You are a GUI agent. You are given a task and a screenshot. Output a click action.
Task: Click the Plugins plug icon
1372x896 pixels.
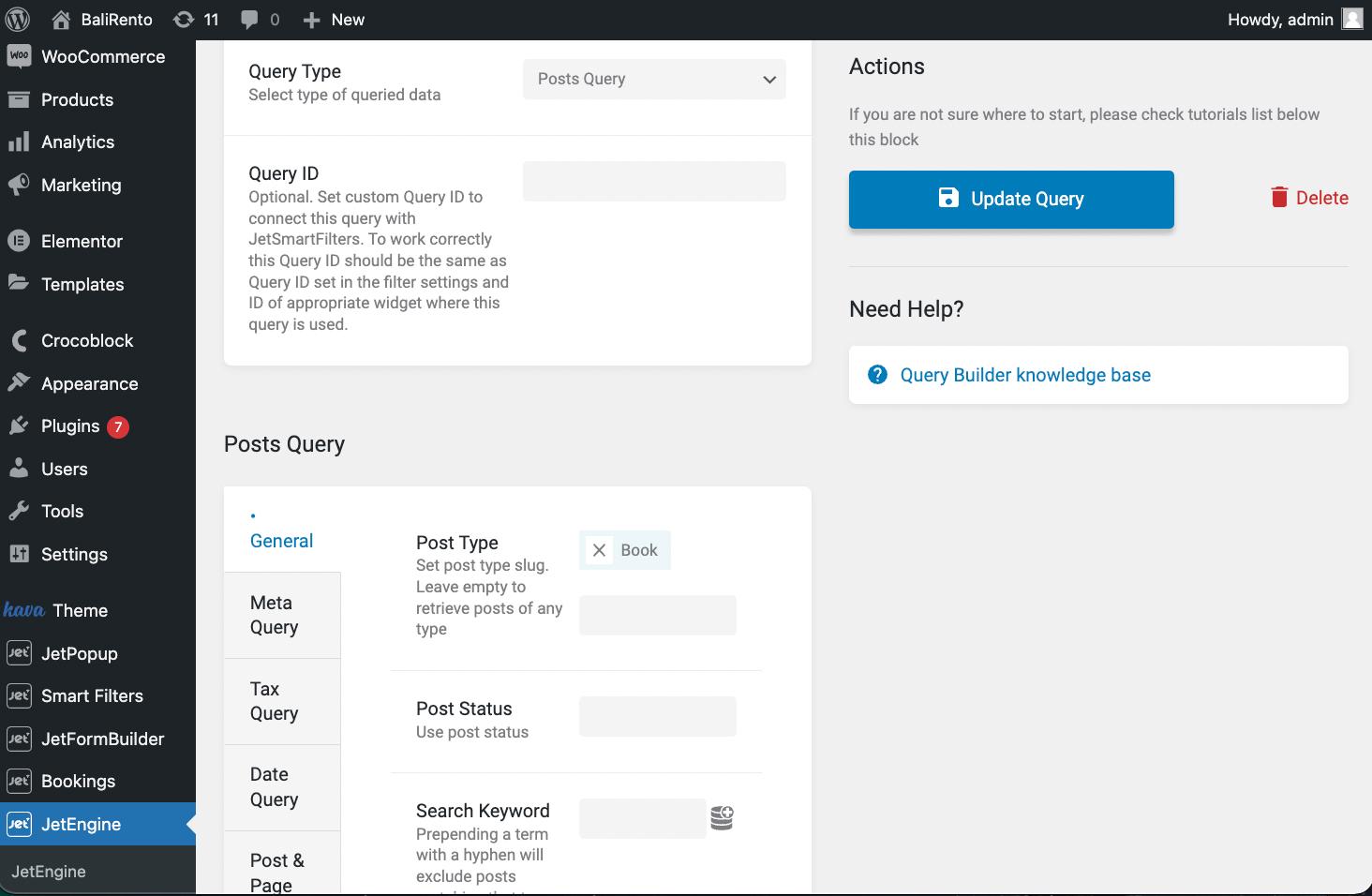click(x=19, y=426)
